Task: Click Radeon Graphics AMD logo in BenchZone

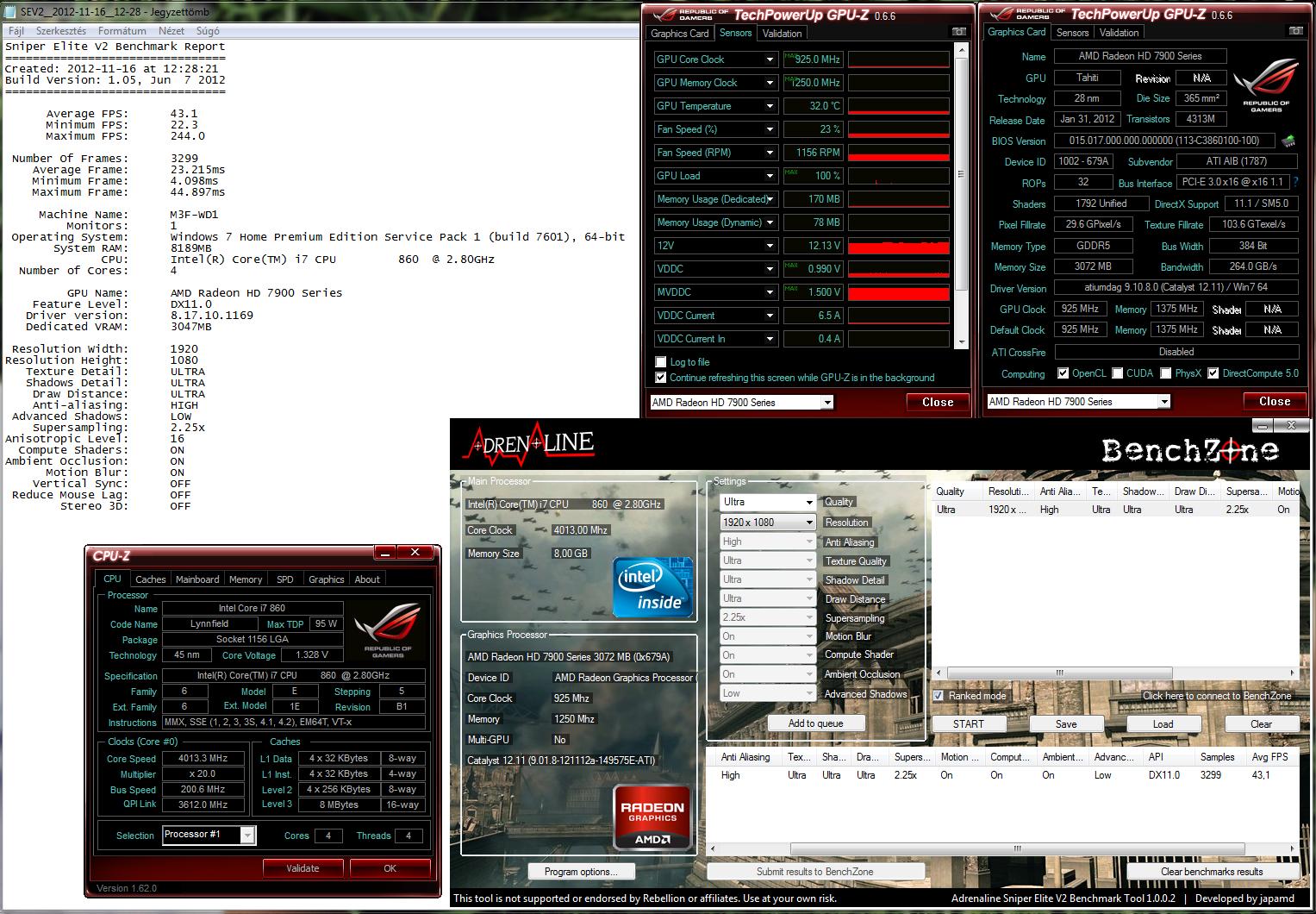Action: [652, 817]
